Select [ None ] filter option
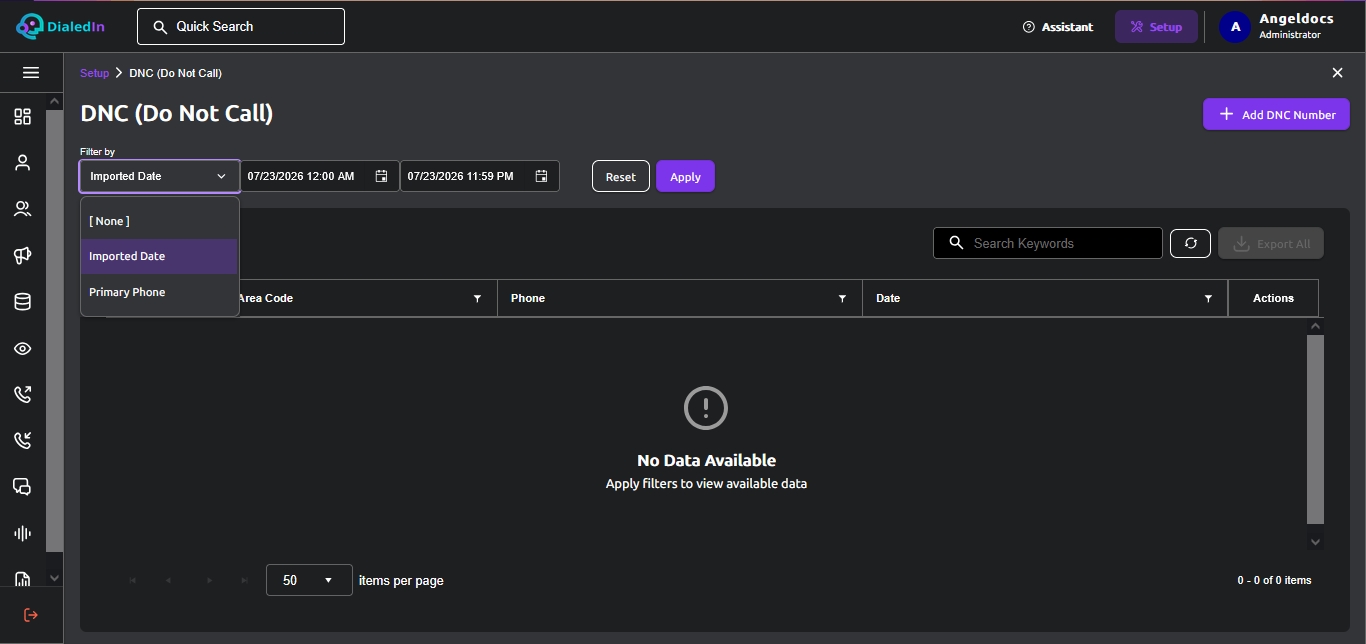Viewport: 1366px width, 644px height. [x=159, y=221]
